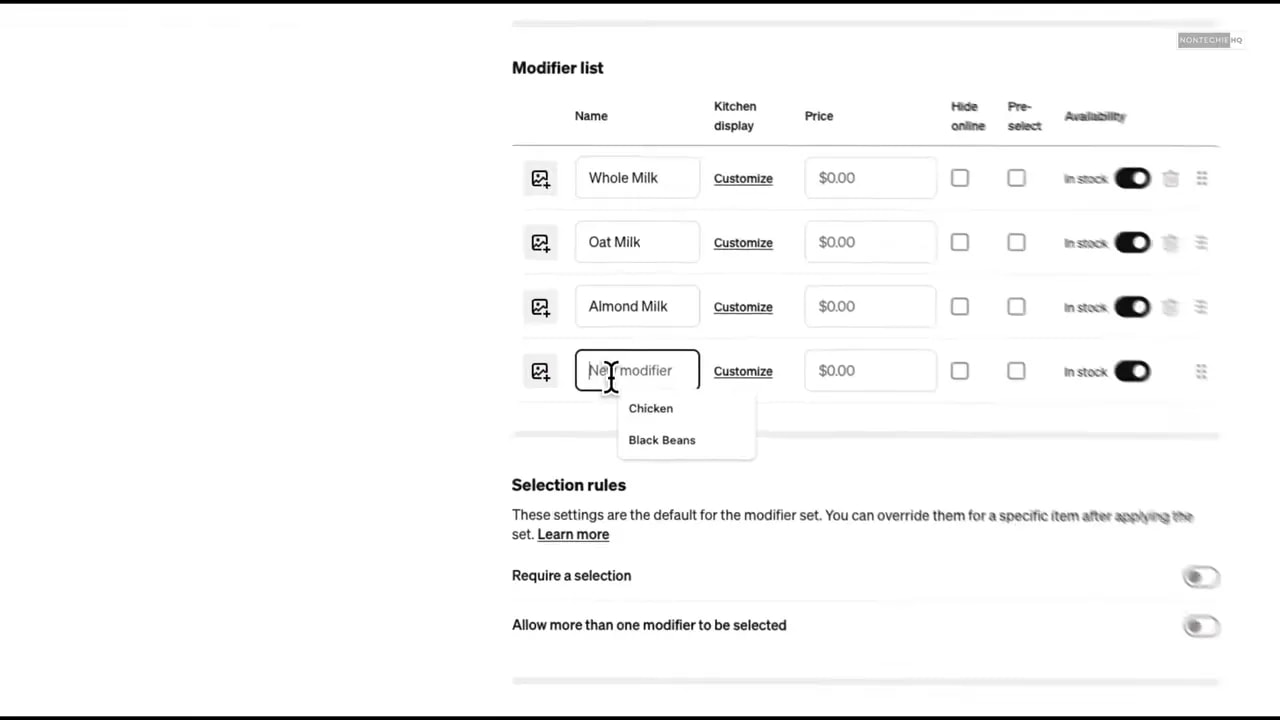Edit the Whole Milk name field

point(637,178)
